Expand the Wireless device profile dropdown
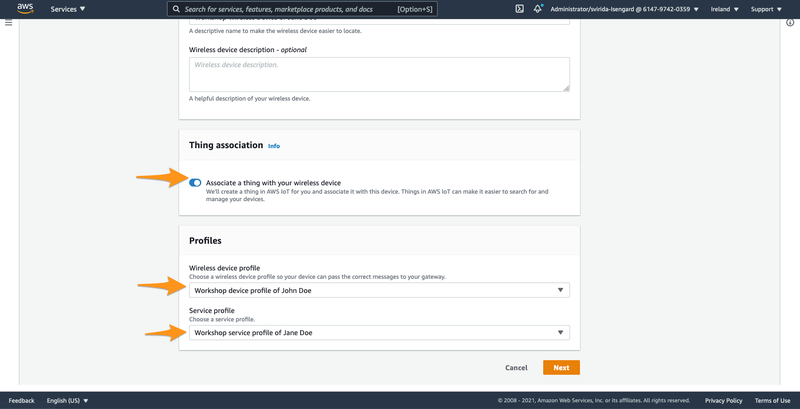This screenshot has height=409, width=800. (x=379, y=290)
